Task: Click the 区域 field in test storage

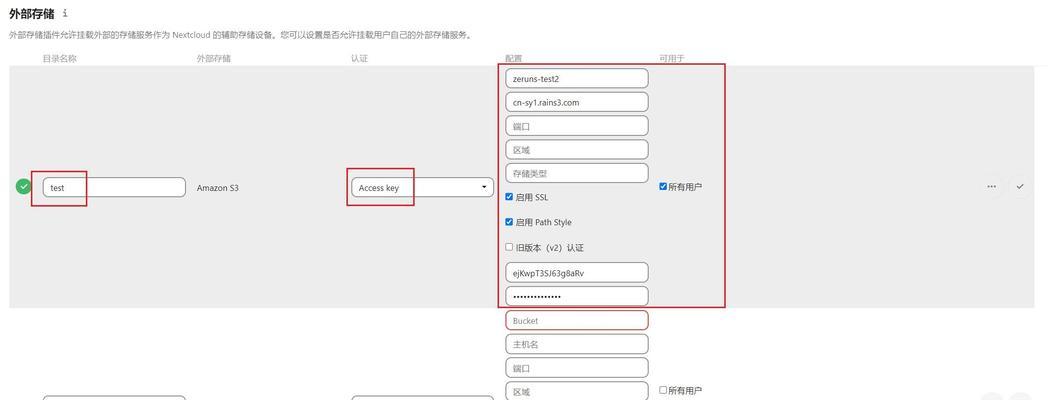Action: (x=577, y=150)
